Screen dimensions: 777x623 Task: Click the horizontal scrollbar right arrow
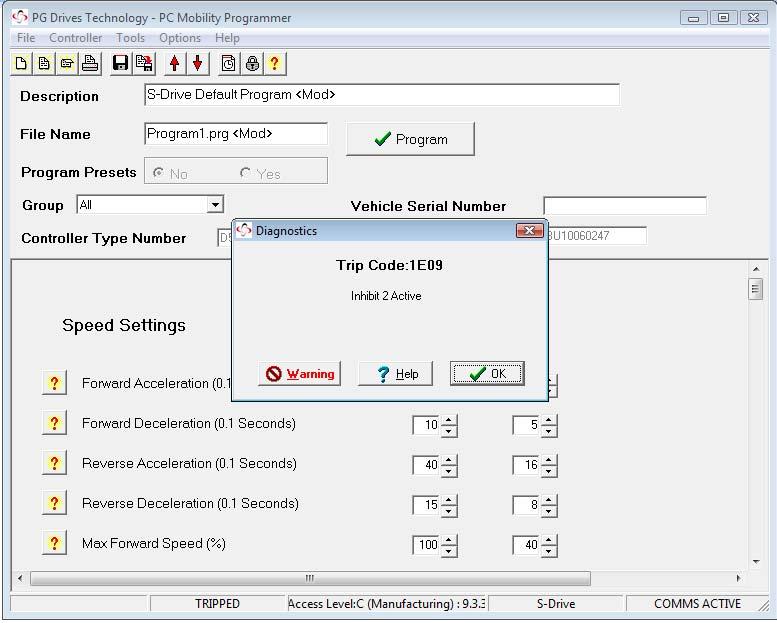click(739, 578)
